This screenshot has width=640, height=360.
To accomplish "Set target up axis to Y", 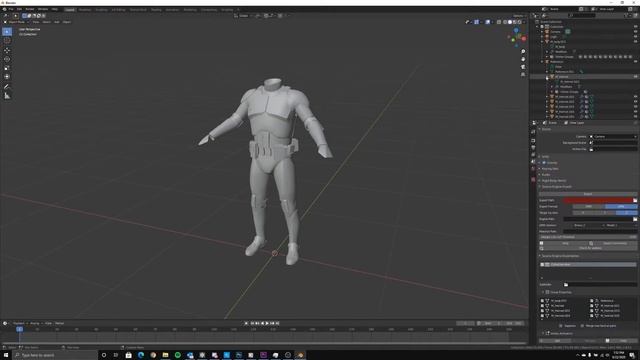I will pos(604,213).
